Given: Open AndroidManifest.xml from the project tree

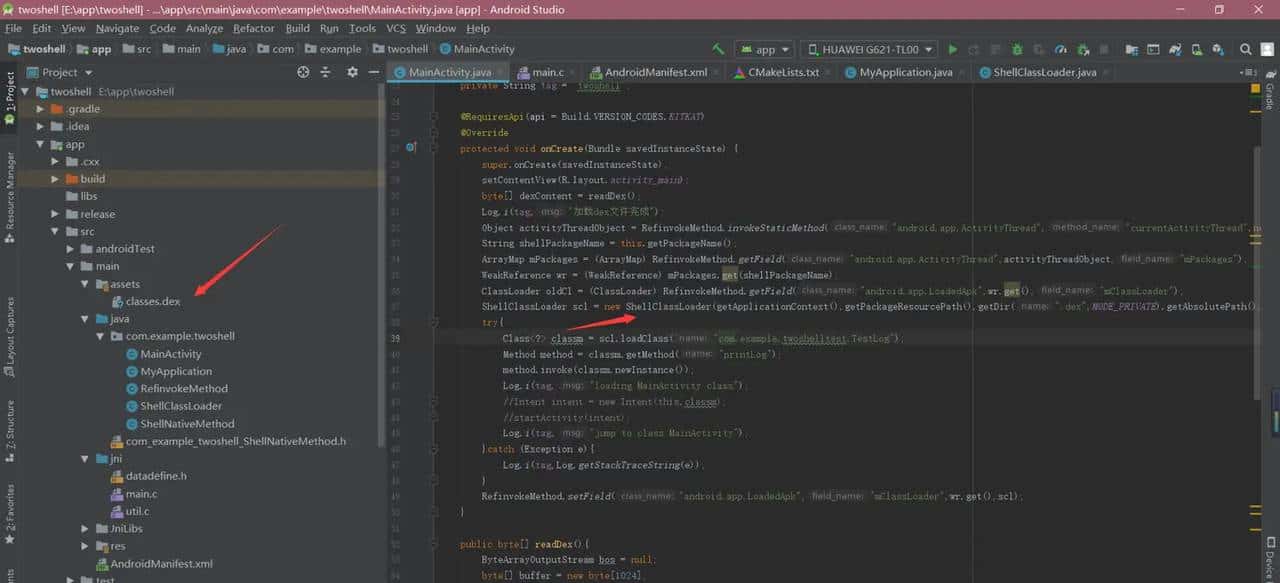Looking at the screenshot, I should (161, 563).
